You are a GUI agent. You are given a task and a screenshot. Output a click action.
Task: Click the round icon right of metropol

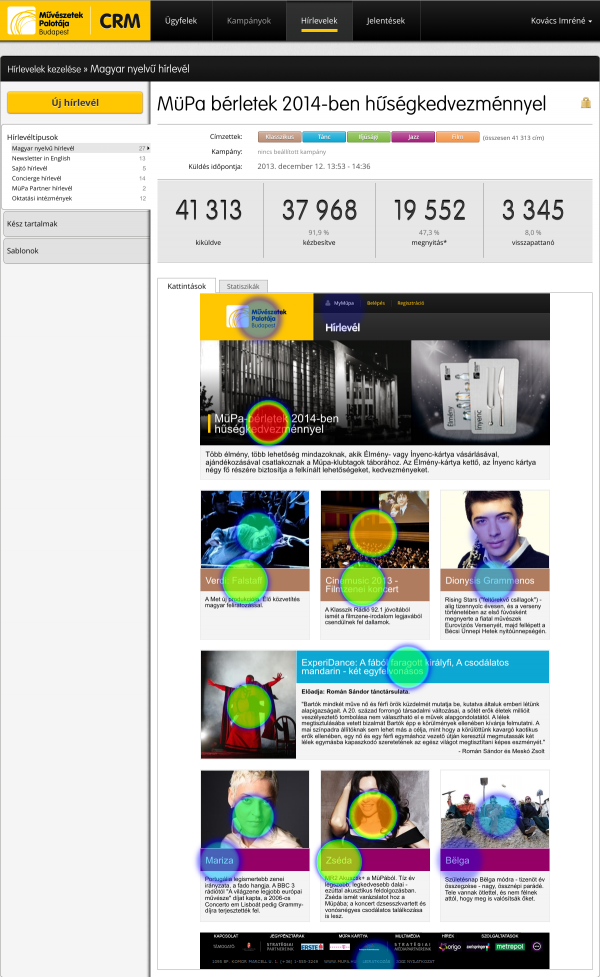537,946
